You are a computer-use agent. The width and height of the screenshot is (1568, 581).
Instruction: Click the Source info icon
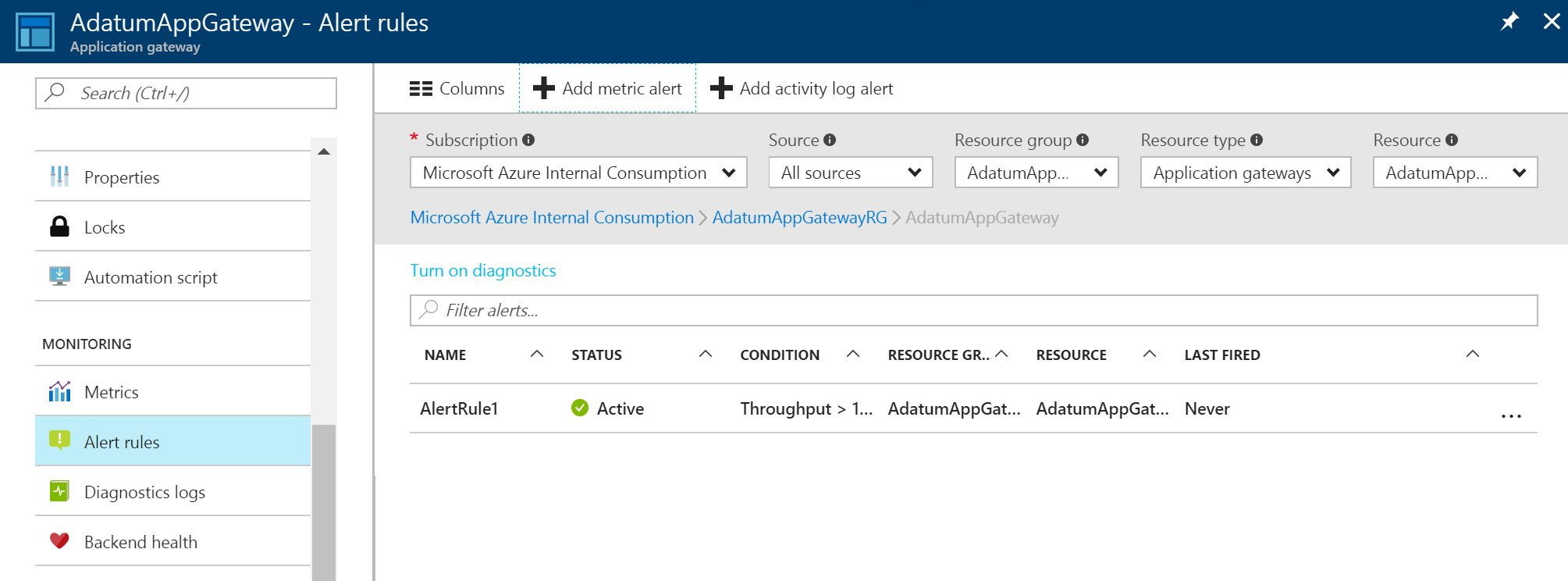830,140
